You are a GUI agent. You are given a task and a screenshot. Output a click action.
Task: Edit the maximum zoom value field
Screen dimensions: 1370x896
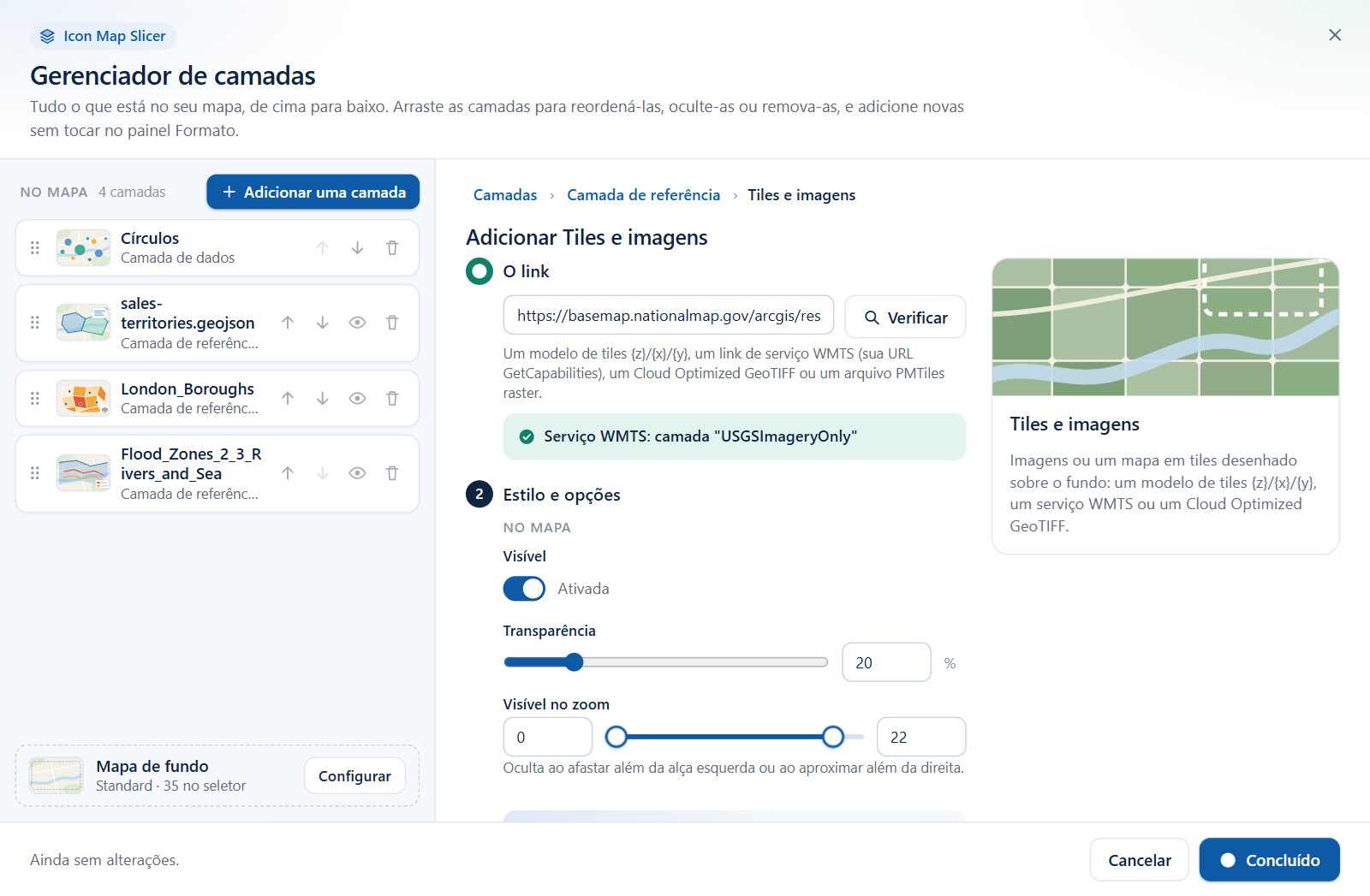(x=921, y=737)
